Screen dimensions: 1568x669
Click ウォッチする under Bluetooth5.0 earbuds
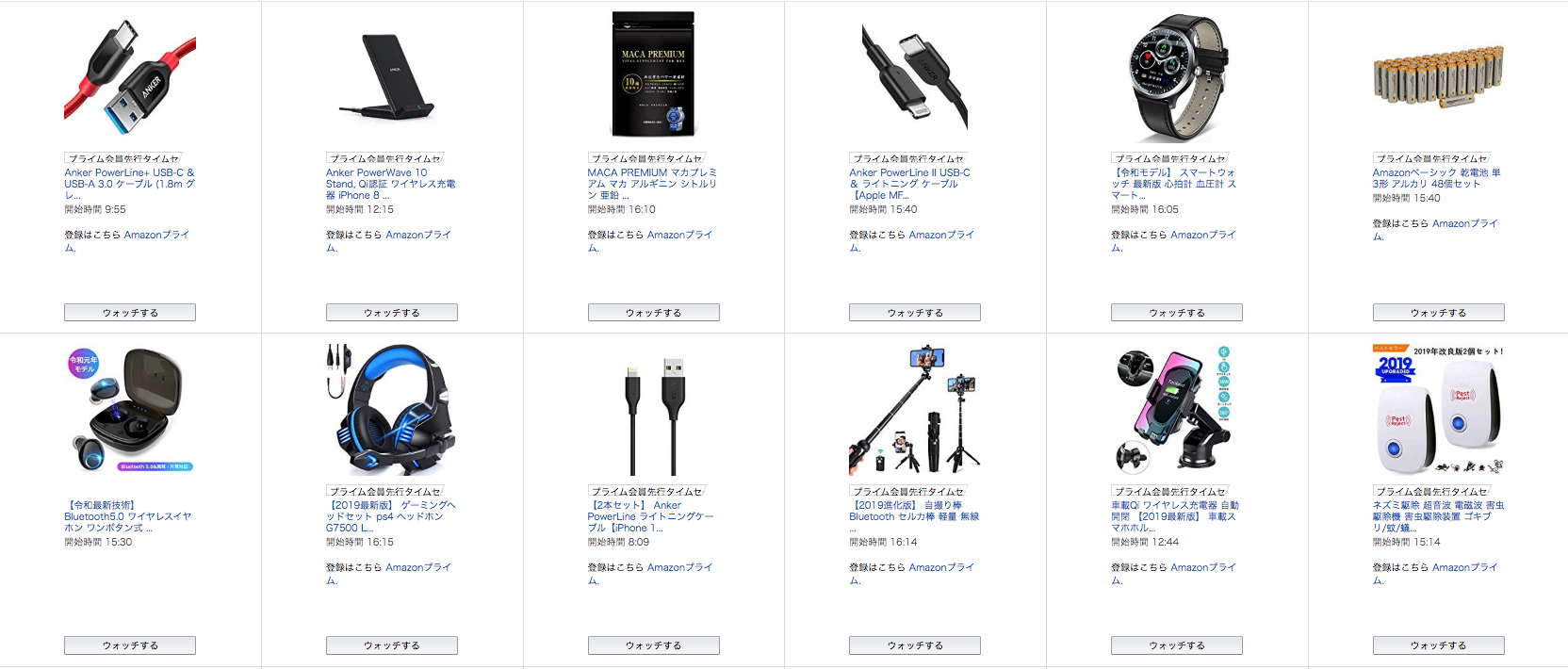click(x=130, y=645)
